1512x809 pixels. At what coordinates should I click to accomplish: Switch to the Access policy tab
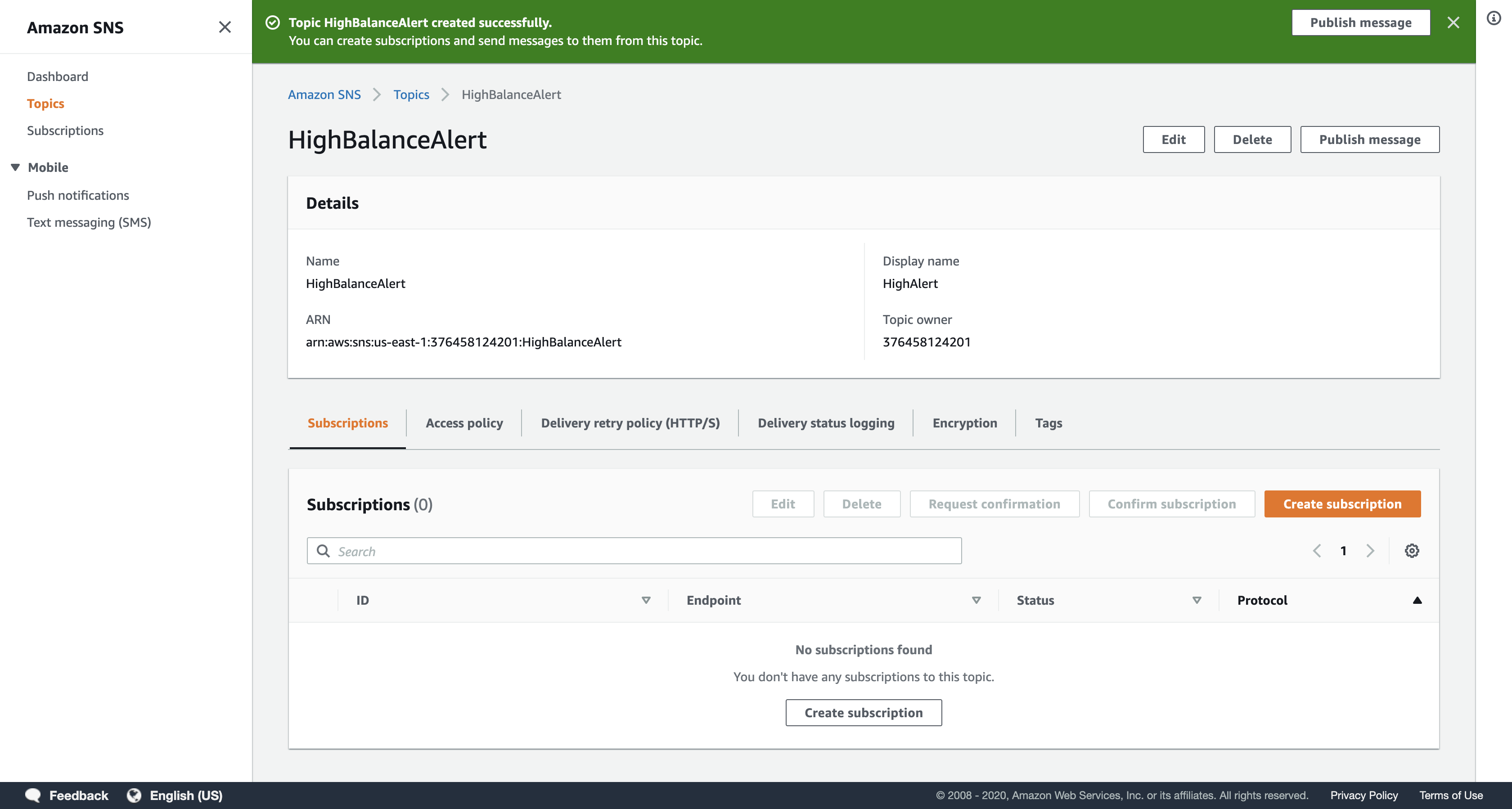tap(463, 422)
